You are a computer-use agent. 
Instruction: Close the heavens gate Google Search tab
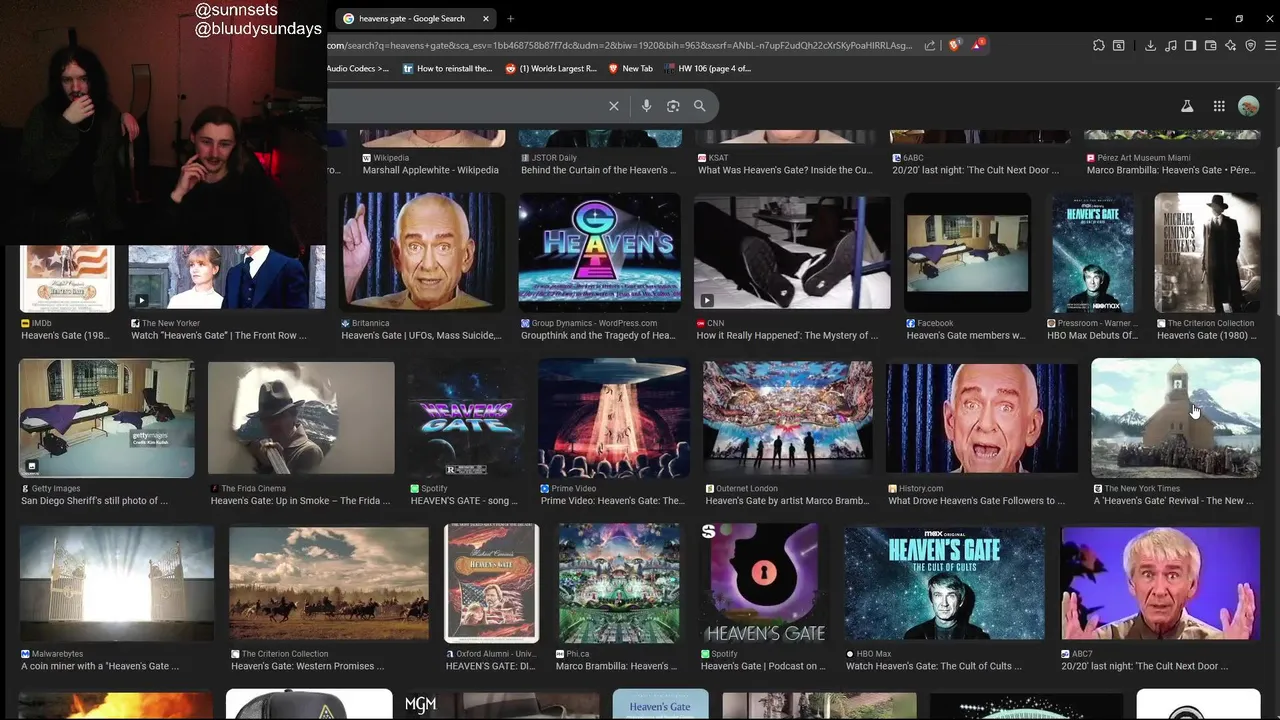486,18
